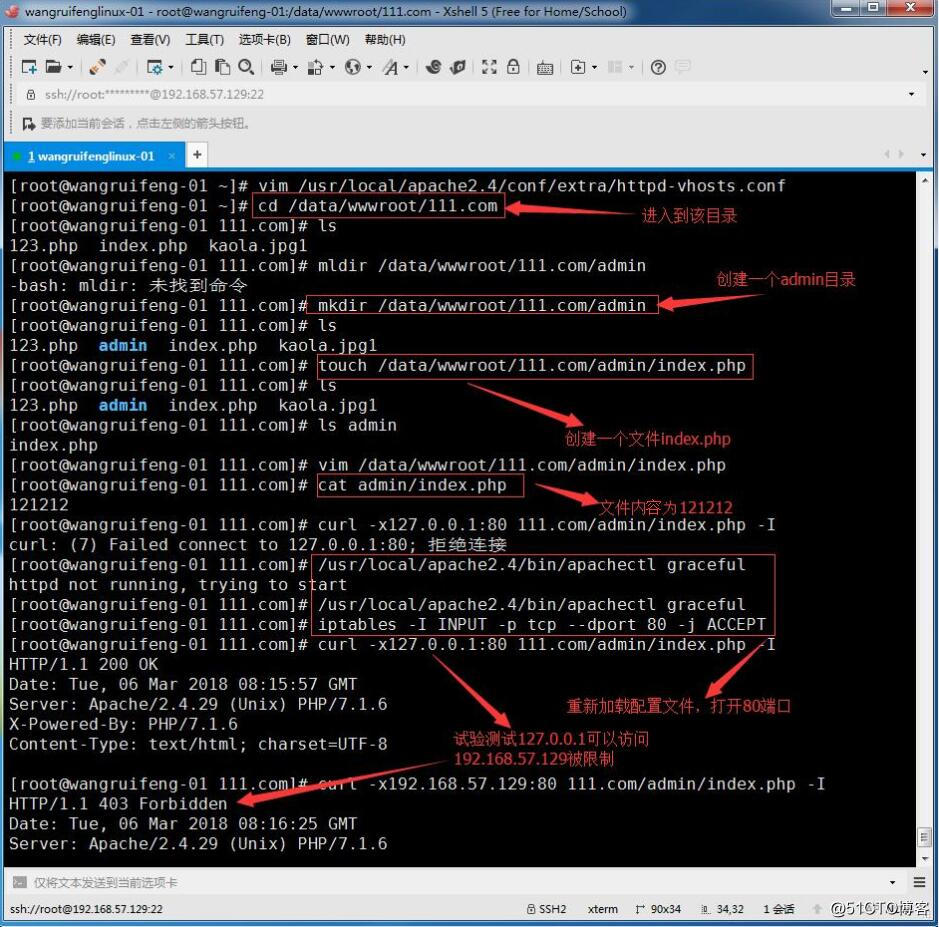Expand the new tab group dropdown arrow
939x927 pixels.
click(594, 67)
